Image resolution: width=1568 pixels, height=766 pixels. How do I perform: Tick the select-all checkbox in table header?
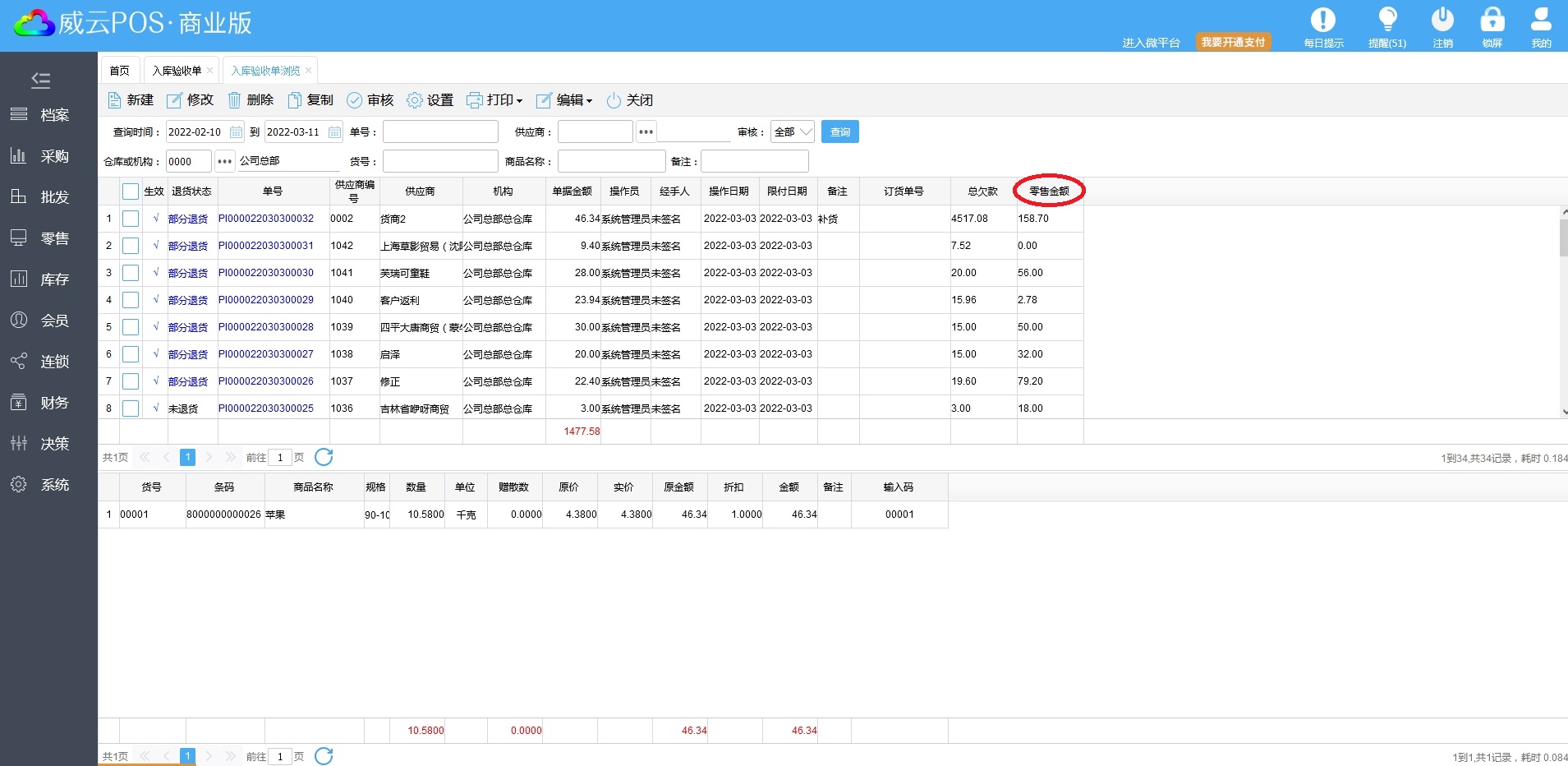click(131, 191)
